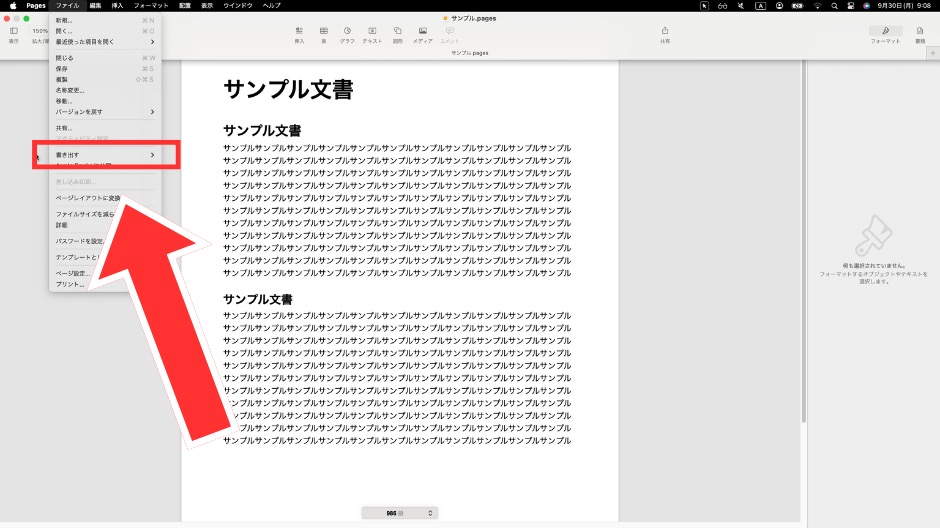Viewport: 940px width, 528px height.
Task: Click the user account icon in menu bar
Action: click(x=779, y=5)
